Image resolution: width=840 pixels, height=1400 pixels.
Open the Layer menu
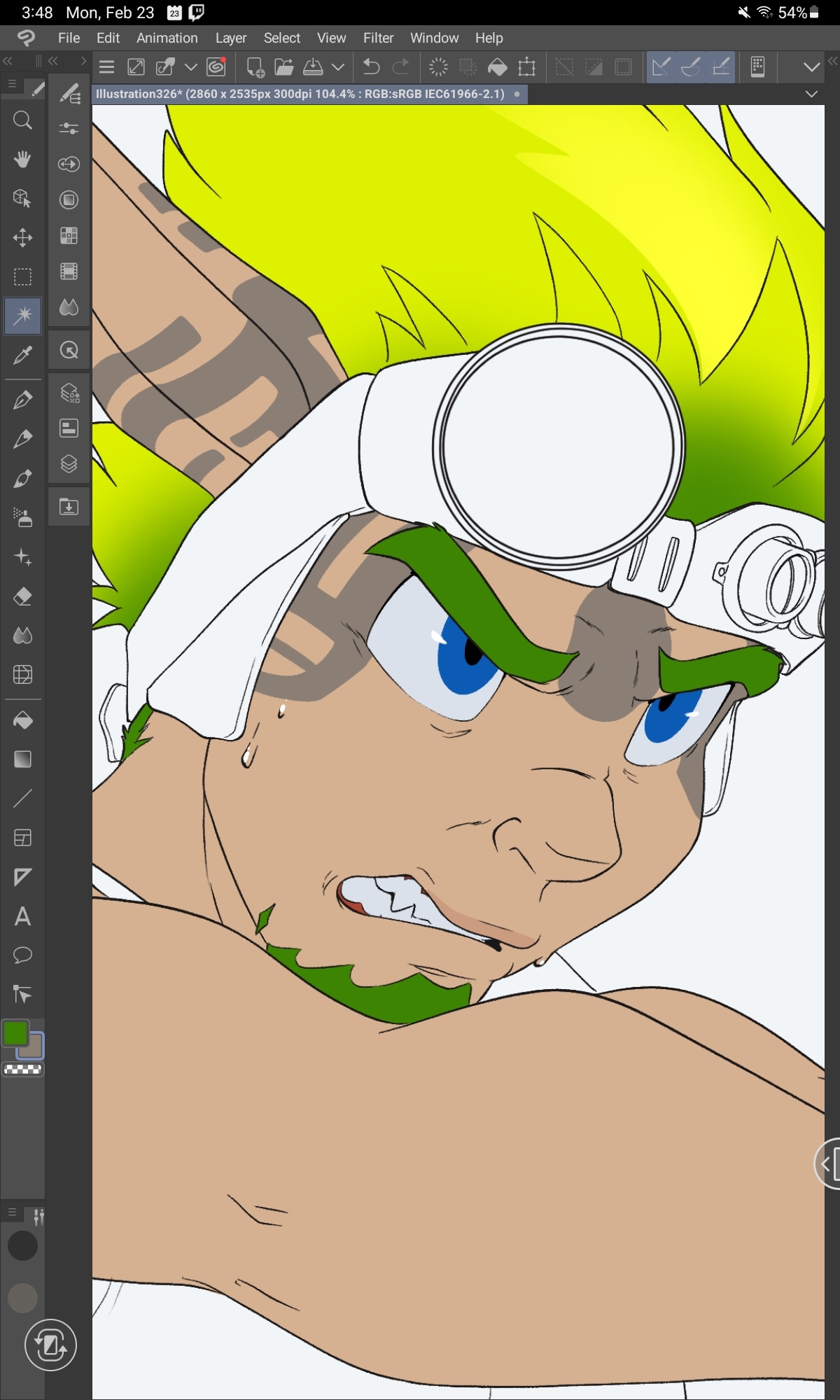coord(230,38)
